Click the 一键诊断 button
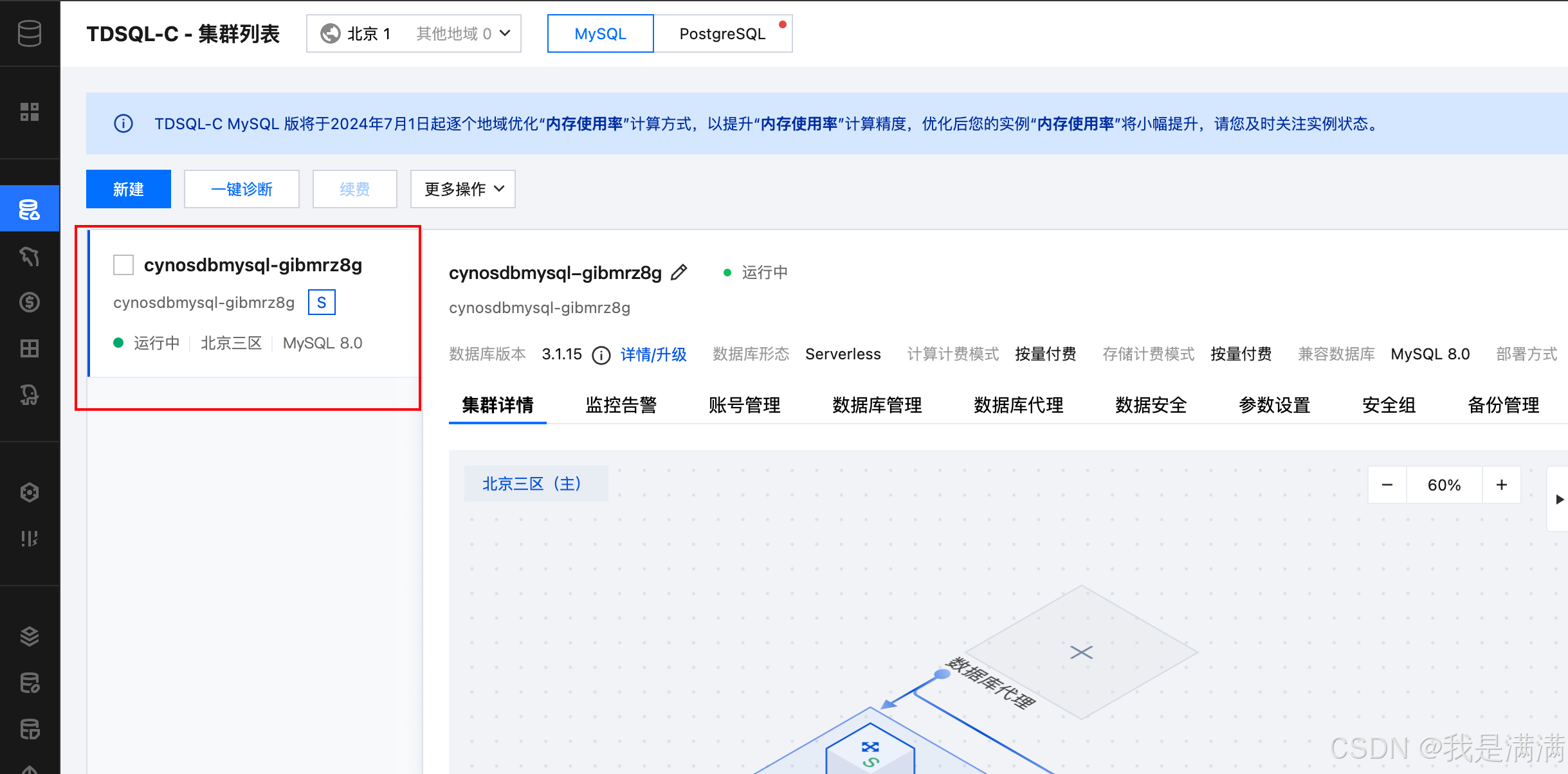The image size is (1568, 774). (x=242, y=189)
